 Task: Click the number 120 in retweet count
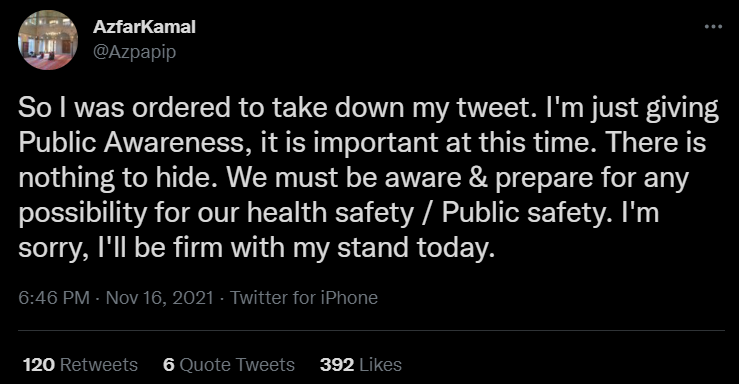(39, 365)
